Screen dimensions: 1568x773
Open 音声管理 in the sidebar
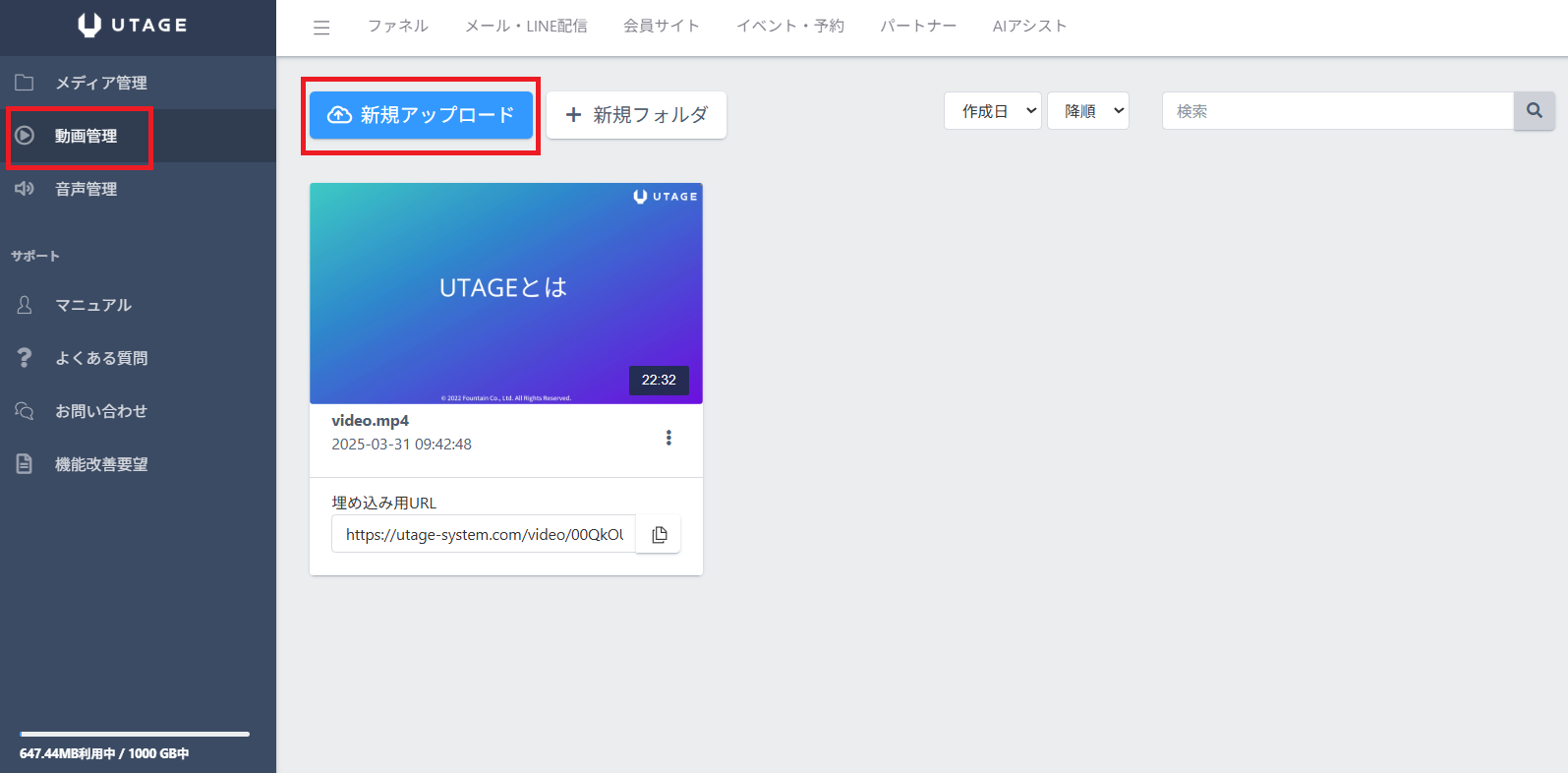coord(87,189)
